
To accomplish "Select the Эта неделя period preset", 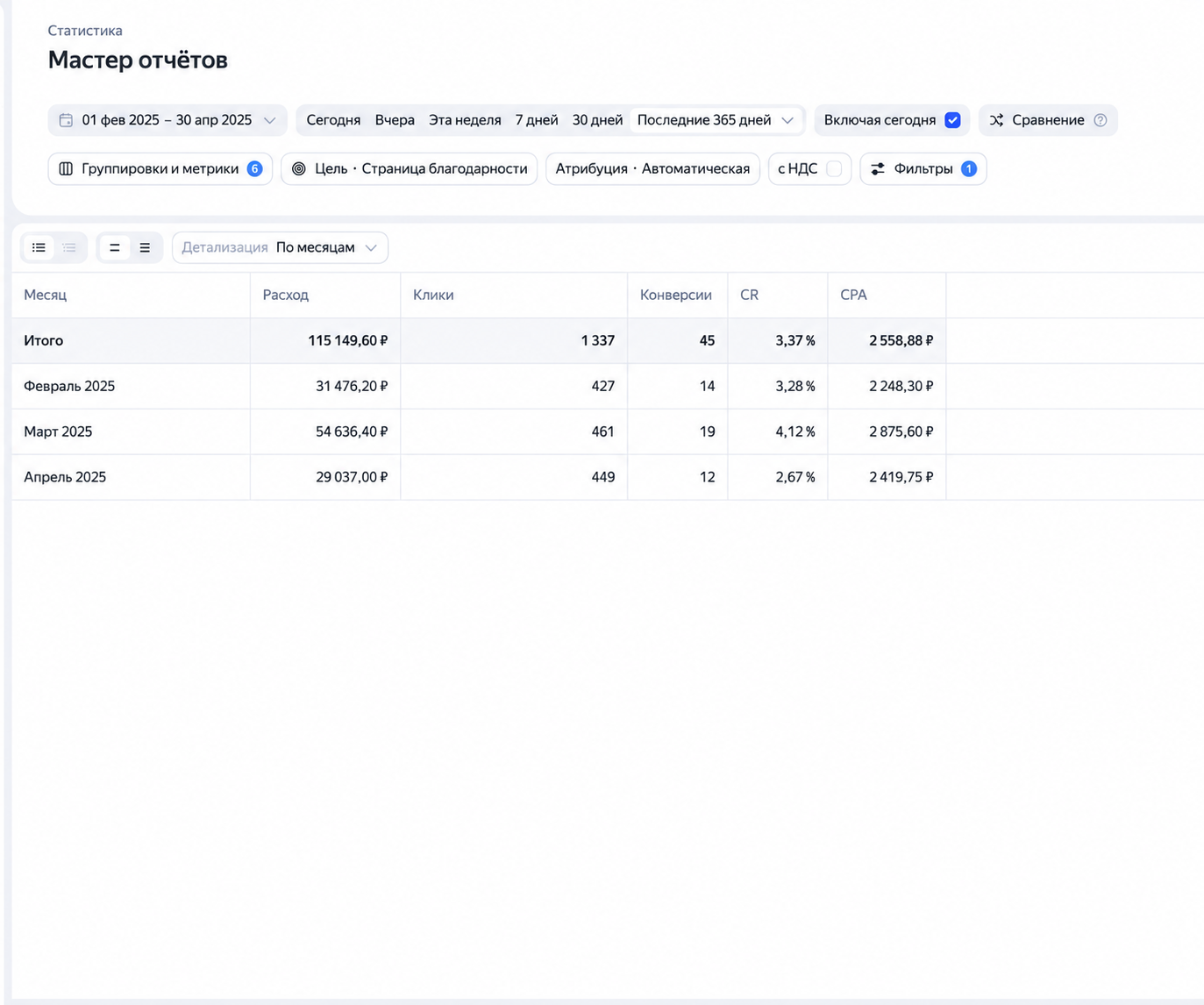I will (465, 120).
